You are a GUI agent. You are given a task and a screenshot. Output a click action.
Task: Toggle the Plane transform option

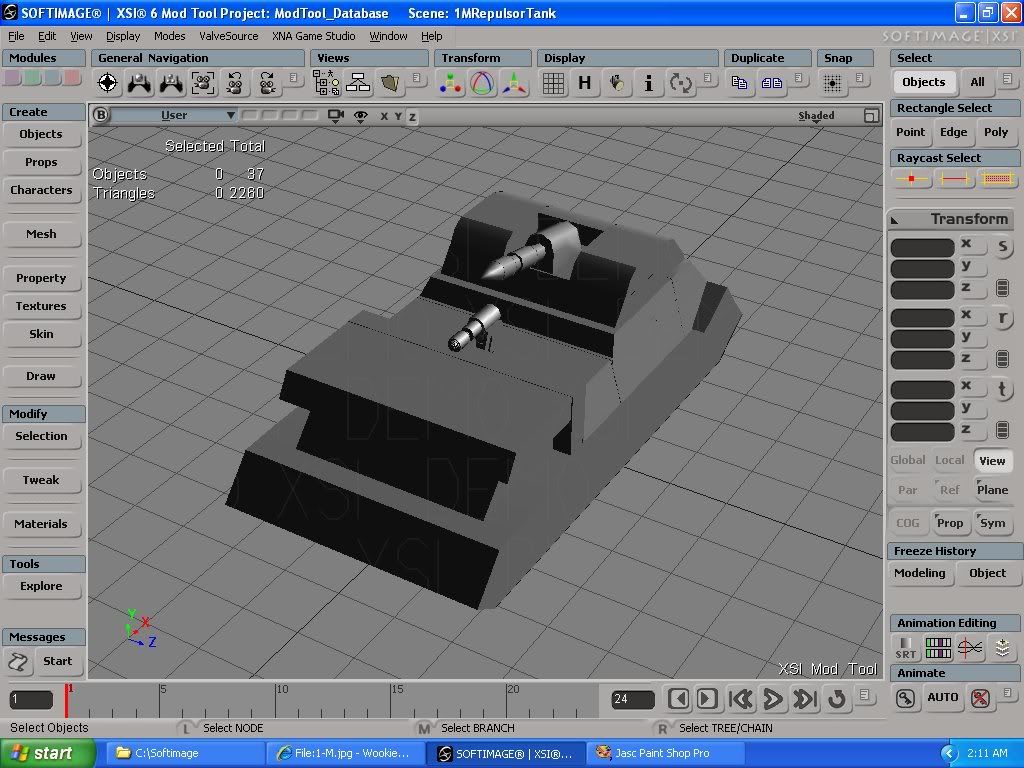pyautogui.click(x=992, y=490)
